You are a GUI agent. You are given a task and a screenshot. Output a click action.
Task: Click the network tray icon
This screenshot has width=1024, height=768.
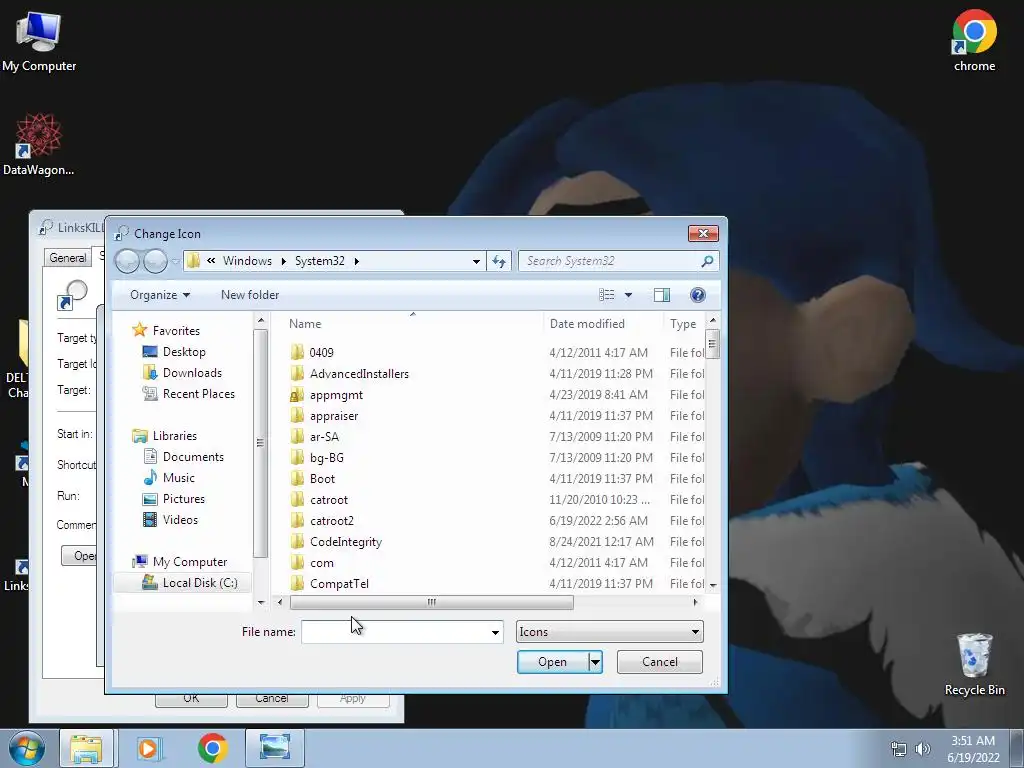(899, 749)
